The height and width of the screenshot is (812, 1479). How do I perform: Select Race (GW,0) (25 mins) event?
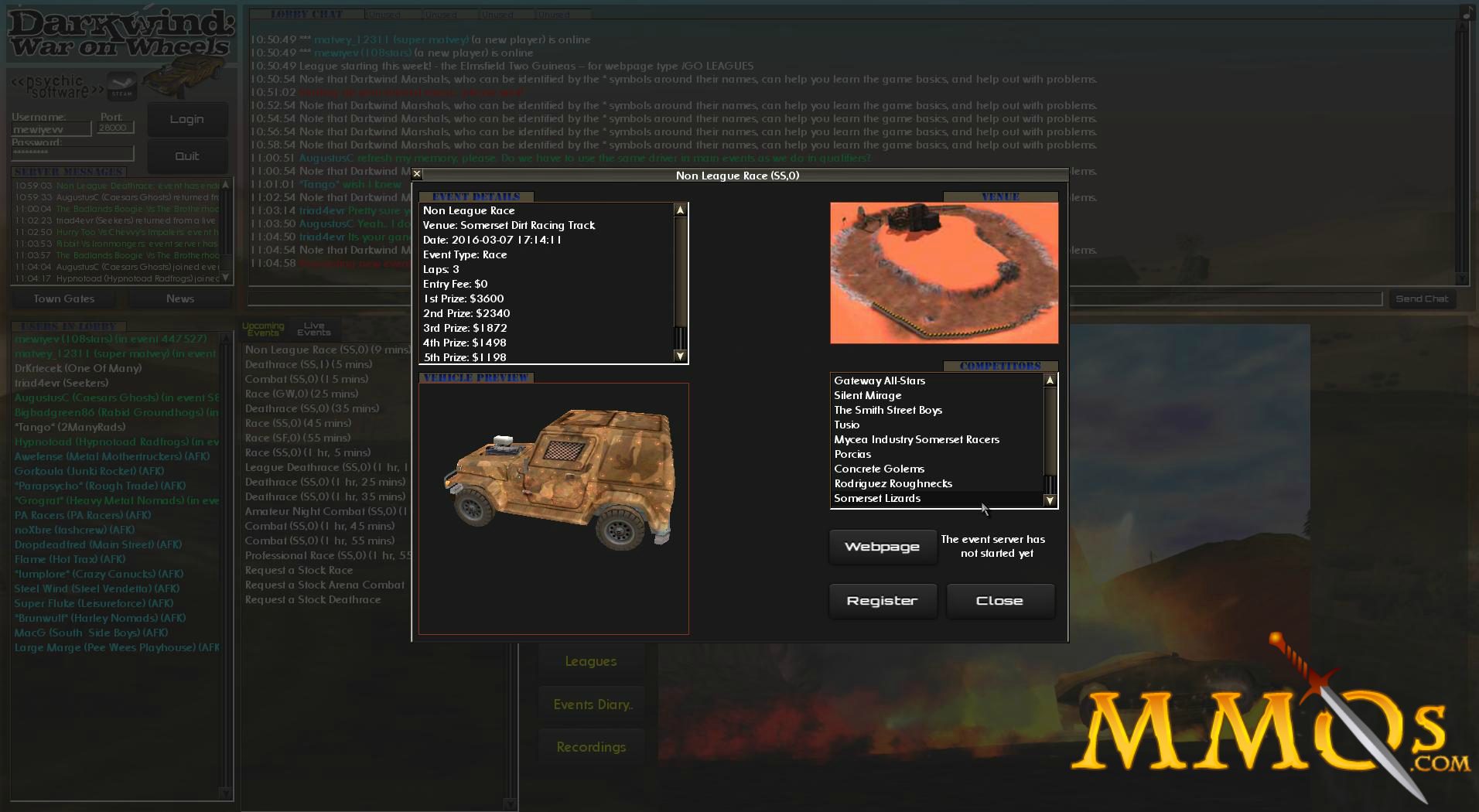click(x=302, y=394)
